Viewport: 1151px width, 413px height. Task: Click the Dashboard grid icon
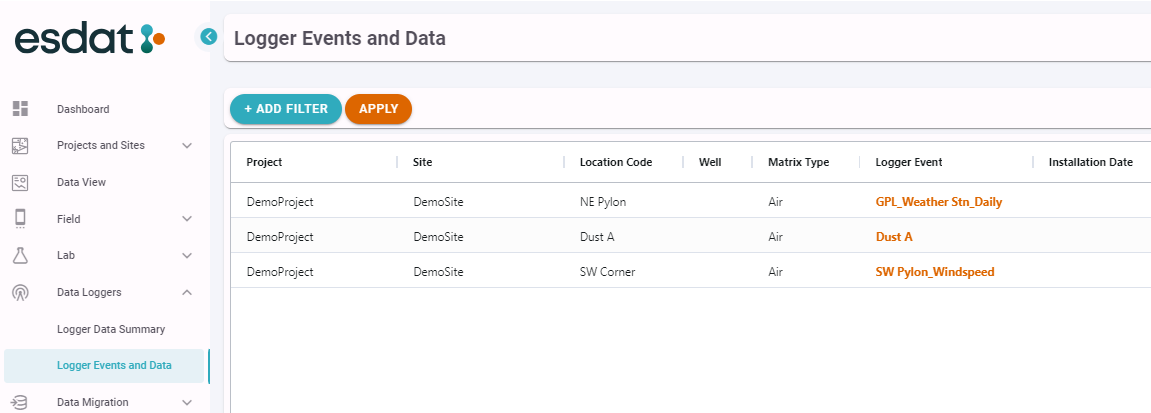(x=21, y=109)
